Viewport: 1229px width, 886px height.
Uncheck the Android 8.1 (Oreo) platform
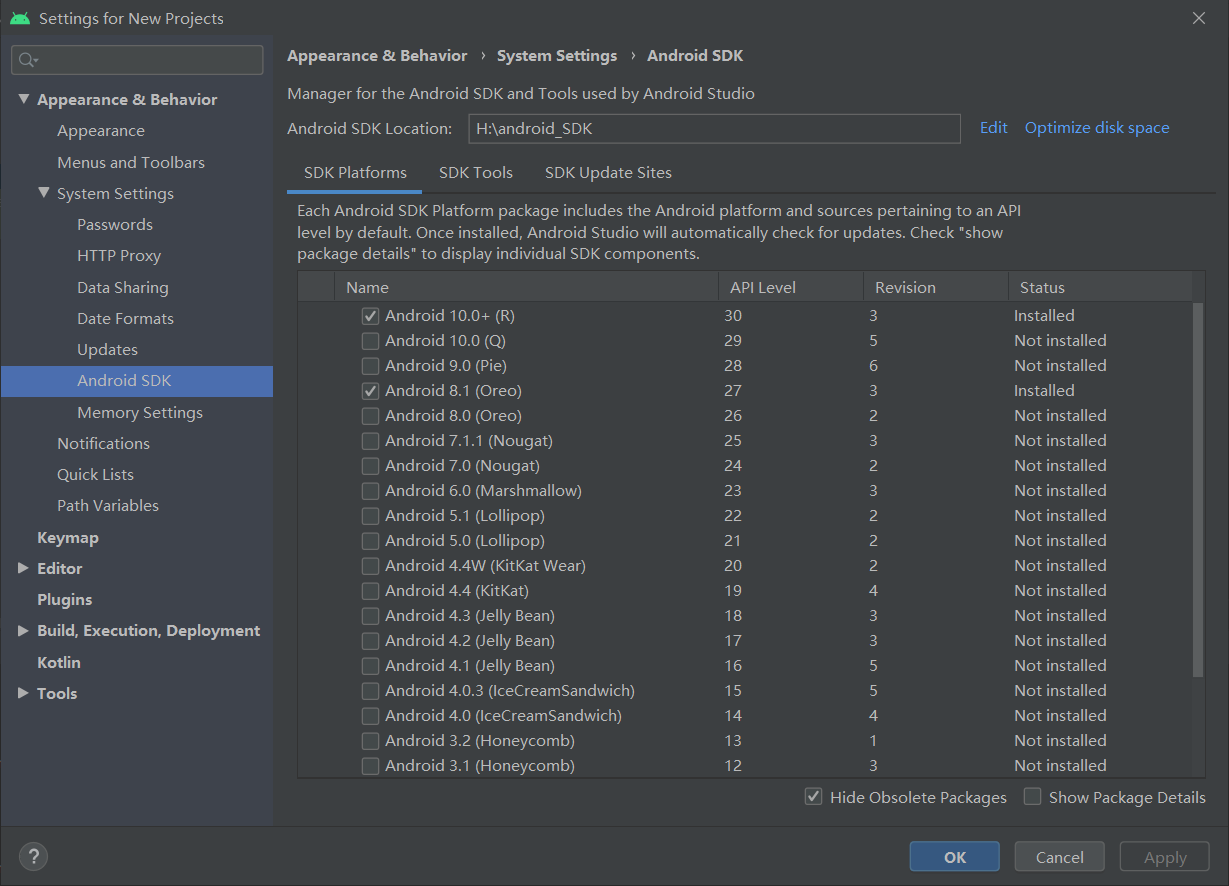[x=370, y=391]
